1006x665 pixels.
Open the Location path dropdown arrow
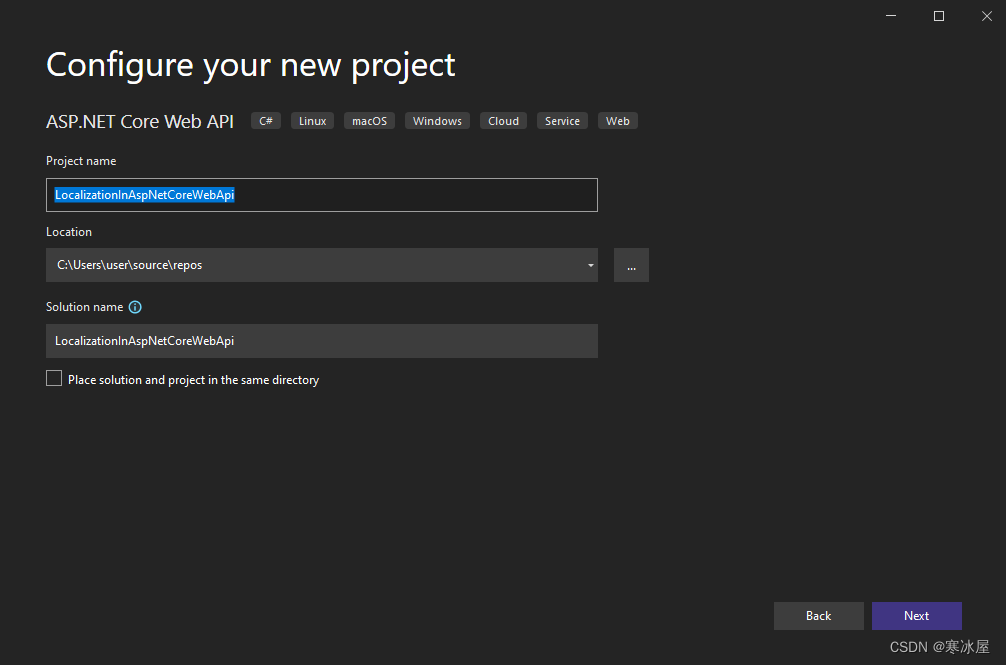click(590, 265)
